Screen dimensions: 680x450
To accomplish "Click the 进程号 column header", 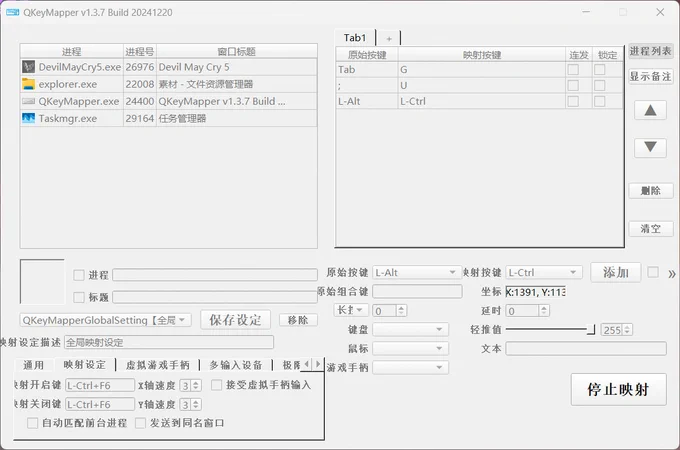I will pos(140,52).
